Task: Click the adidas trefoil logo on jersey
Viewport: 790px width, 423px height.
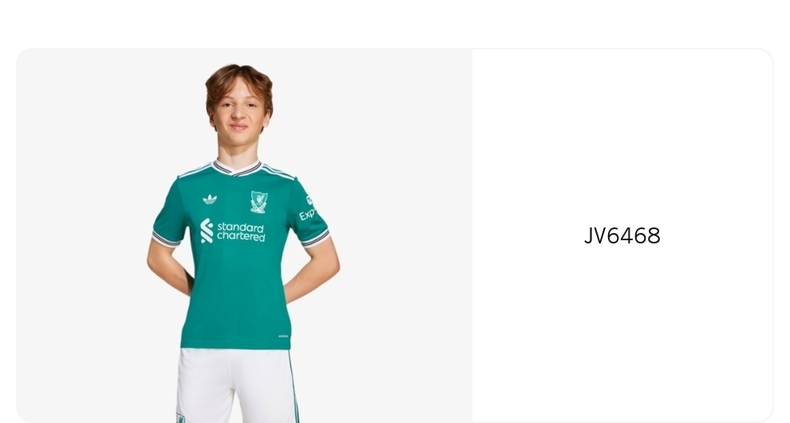Action: 210,199
